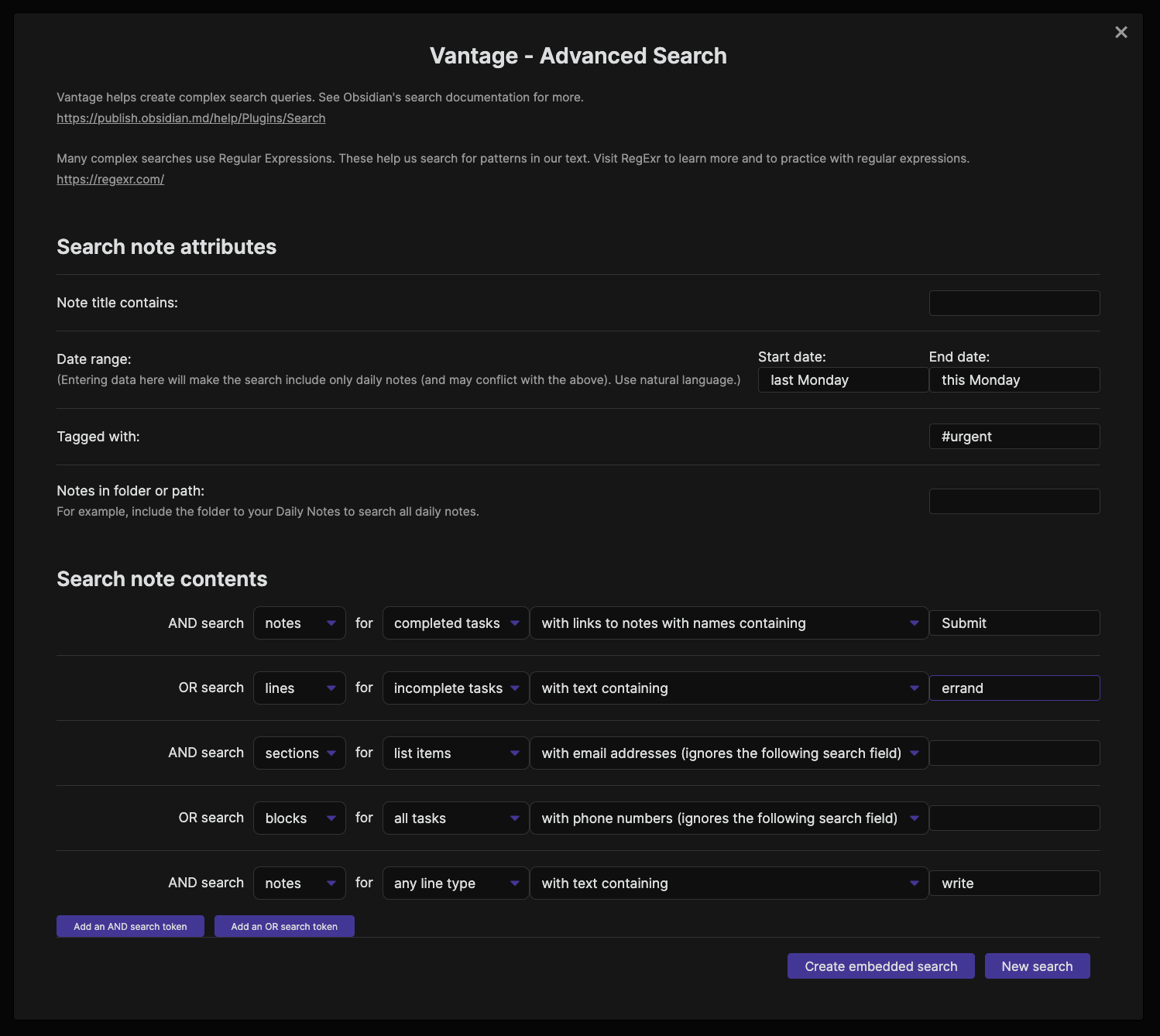Open the regexr.com link

point(110,179)
